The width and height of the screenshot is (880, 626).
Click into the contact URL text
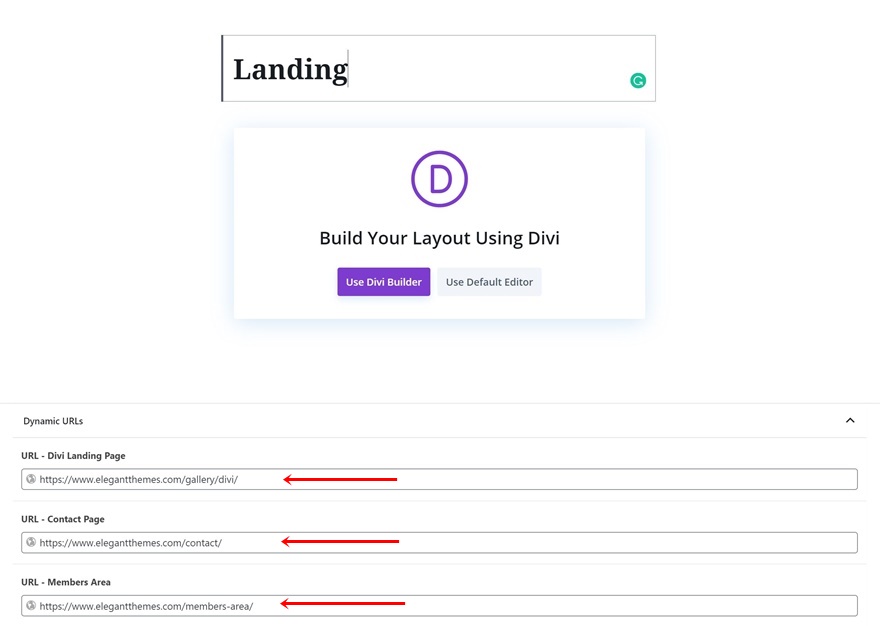pos(131,543)
